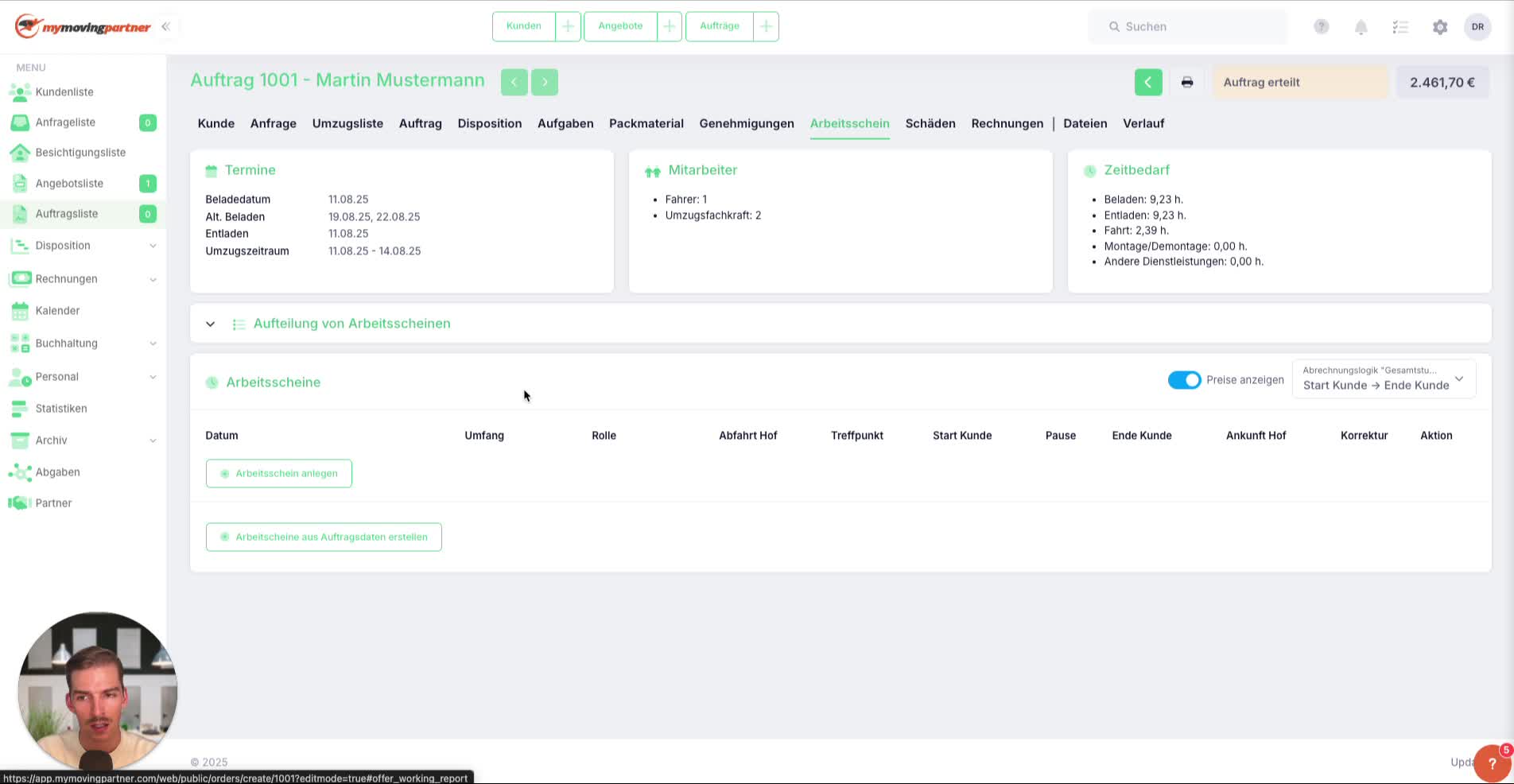Open the Abrechnungslogik dropdown
1514x784 pixels.
tap(1384, 378)
